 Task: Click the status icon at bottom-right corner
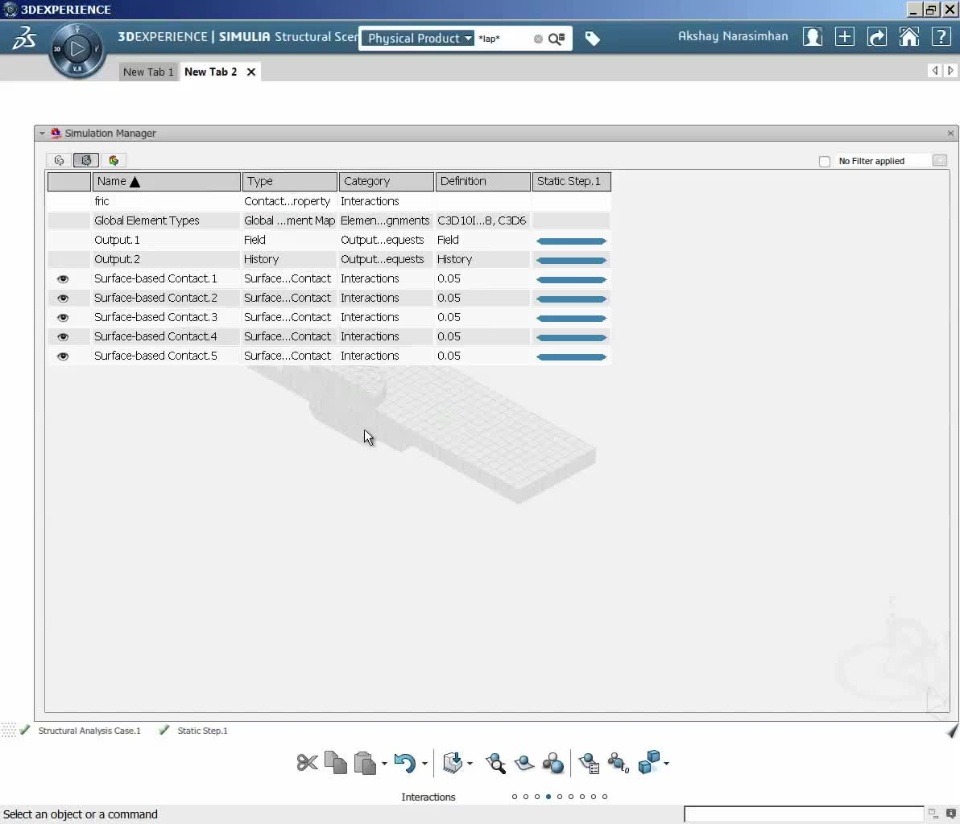pyautogui.click(x=951, y=814)
